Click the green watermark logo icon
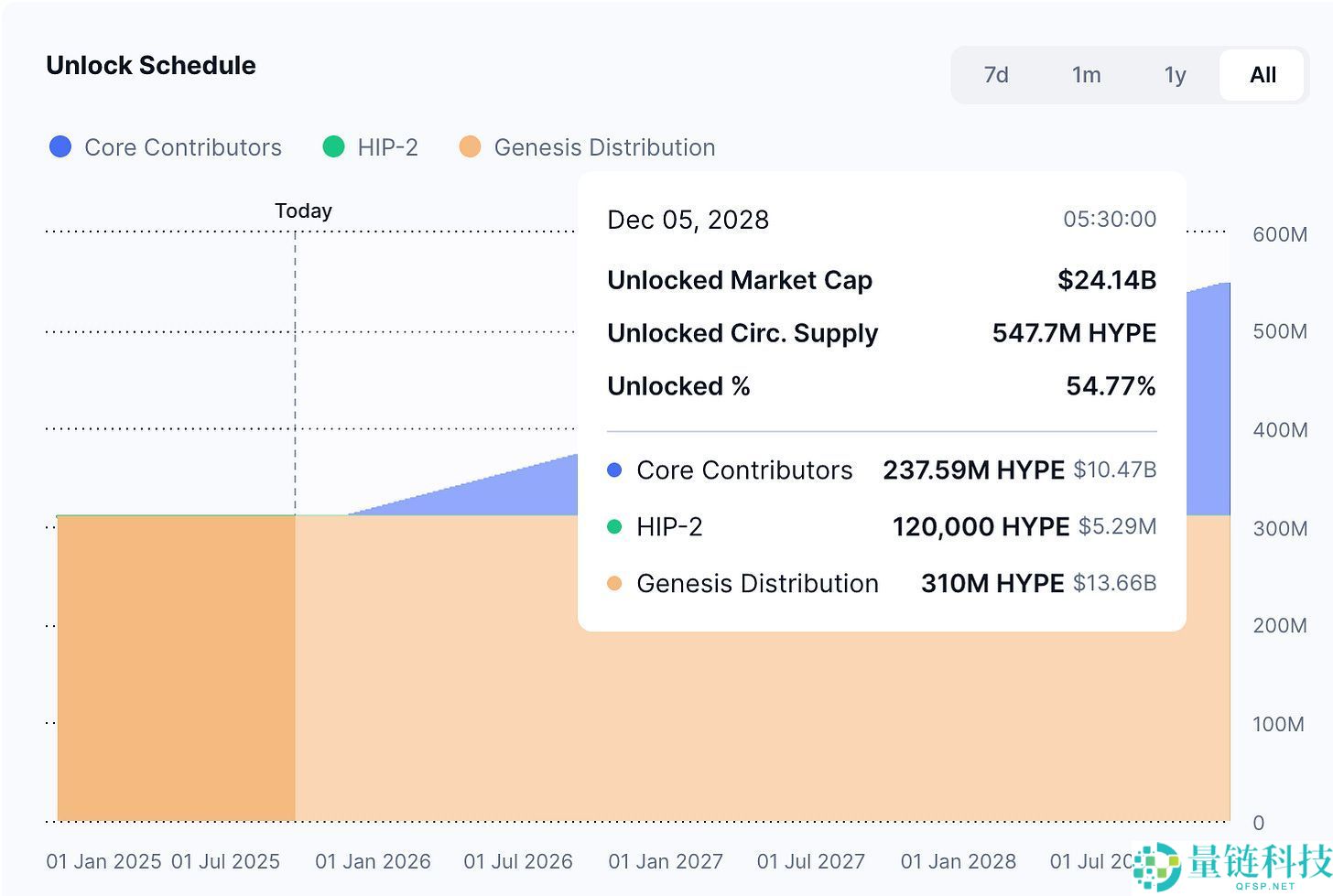The height and width of the screenshot is (896, 1333). pyautogui.click(x=1156, y=866)
